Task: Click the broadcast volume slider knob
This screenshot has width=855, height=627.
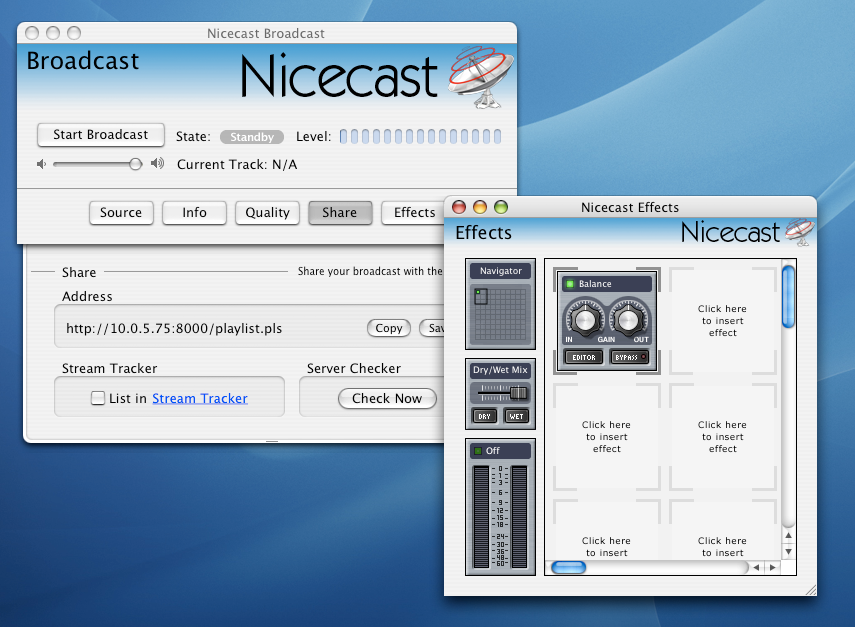Action: 135,164
